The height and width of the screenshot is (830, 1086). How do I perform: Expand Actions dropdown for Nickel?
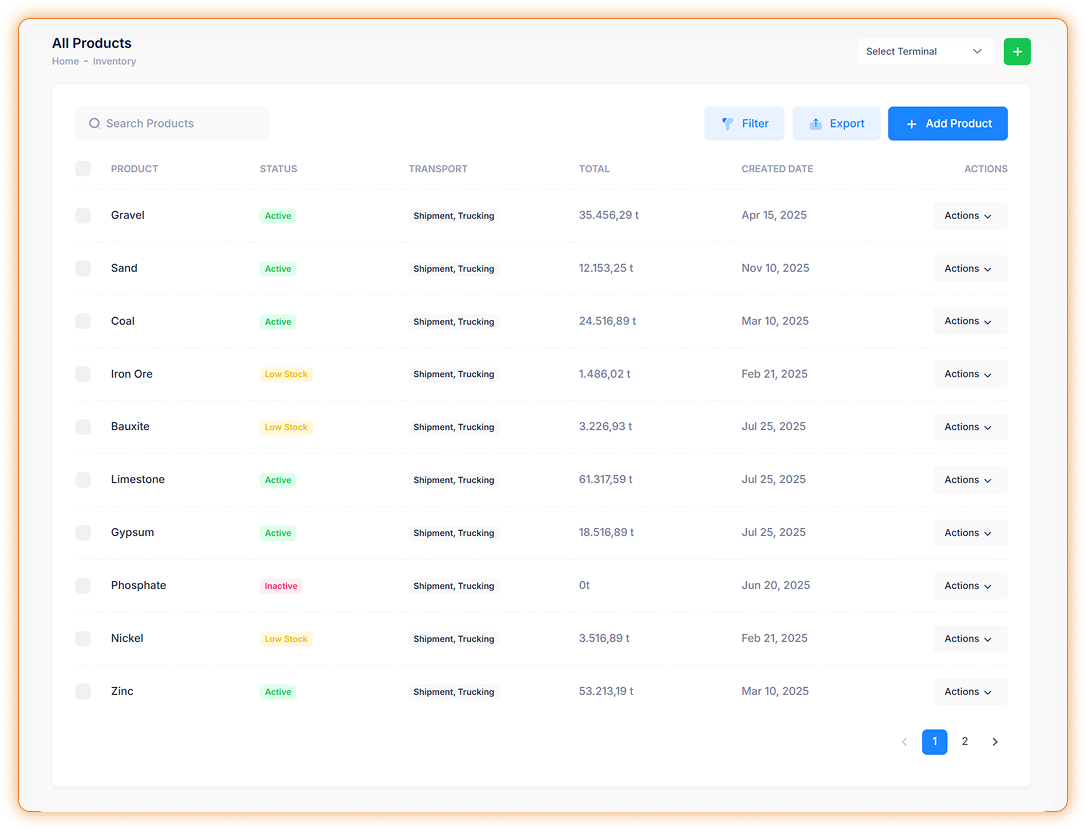(x=969, y=639)
